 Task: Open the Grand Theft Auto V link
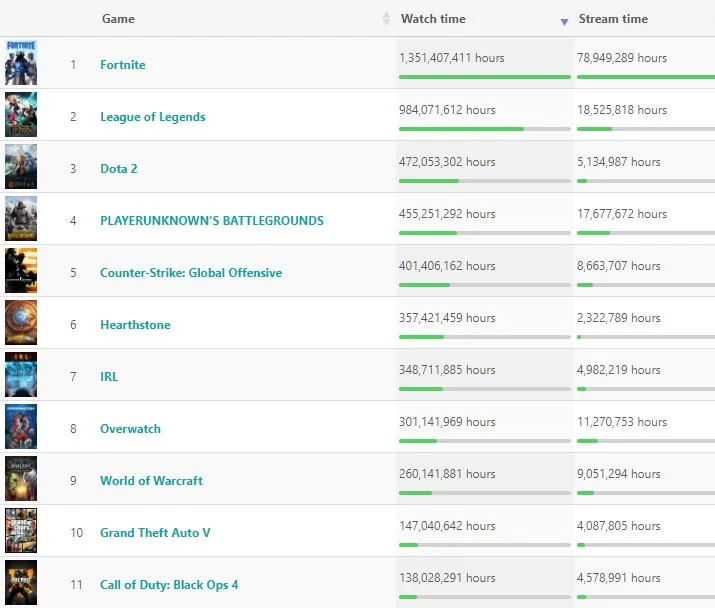[x=155, y=533]
